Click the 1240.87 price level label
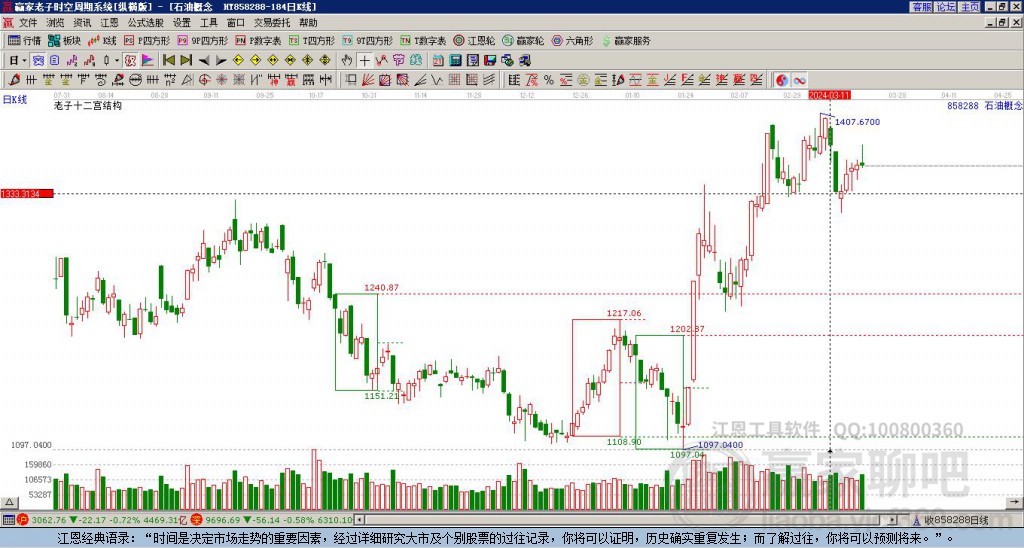 pos(381,287)
